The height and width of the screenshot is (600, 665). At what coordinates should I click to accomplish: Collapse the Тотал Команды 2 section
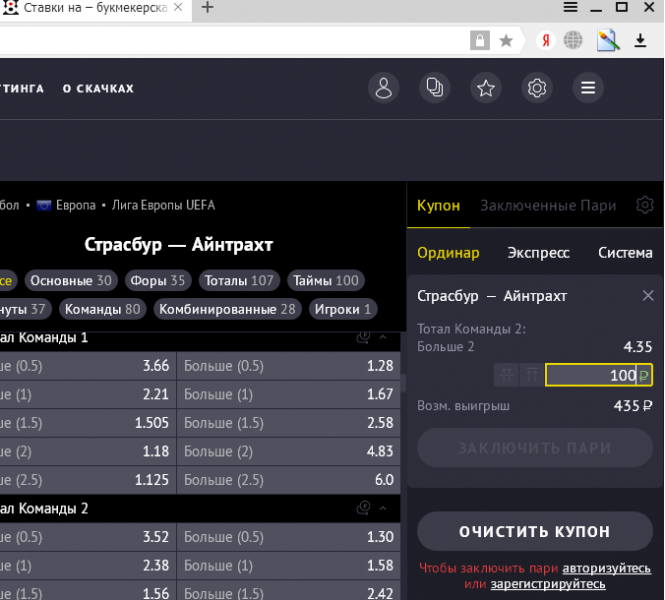point(383,508)
